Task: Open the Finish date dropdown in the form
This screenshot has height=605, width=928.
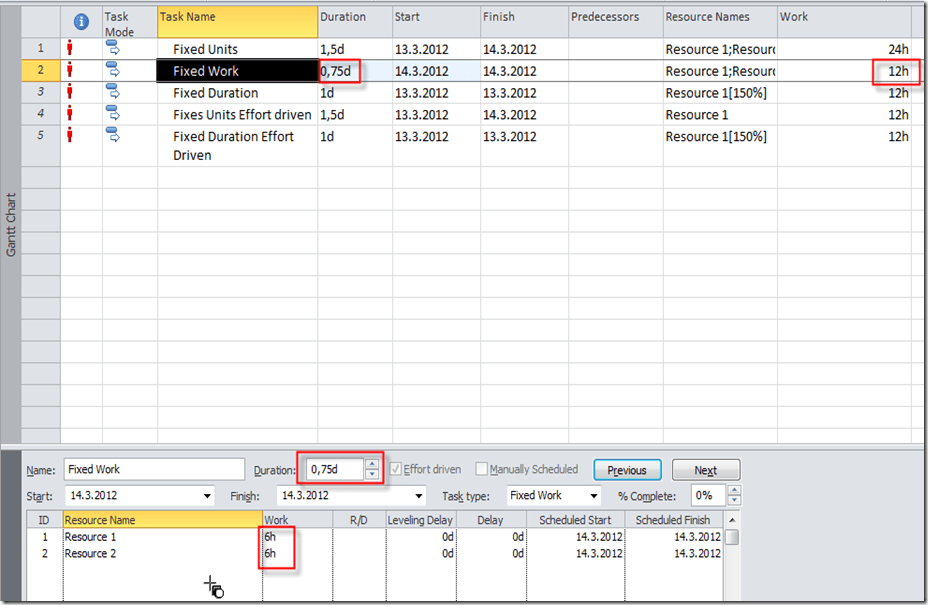Action: [x=419, y=496]
